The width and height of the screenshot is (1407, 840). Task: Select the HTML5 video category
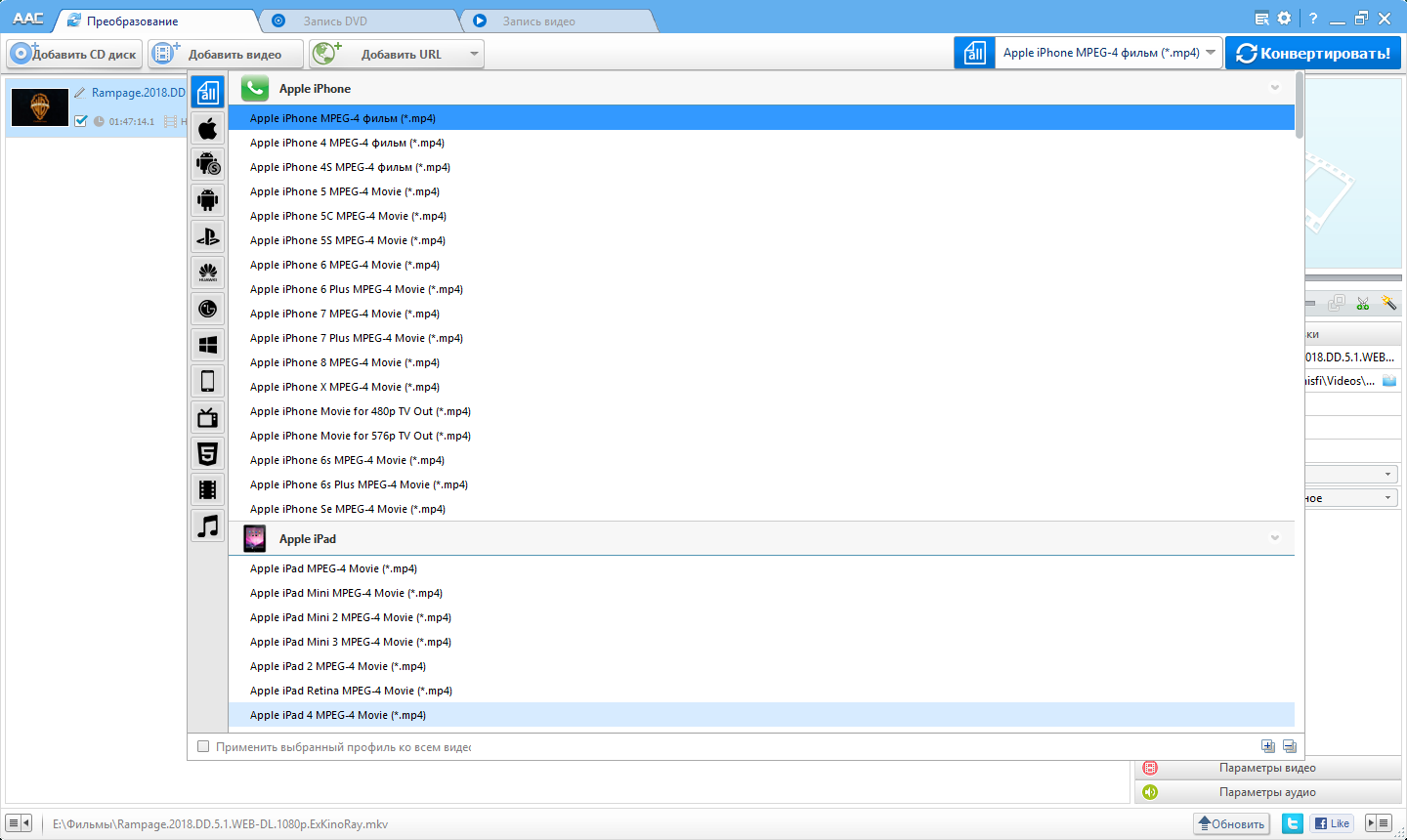207,453
